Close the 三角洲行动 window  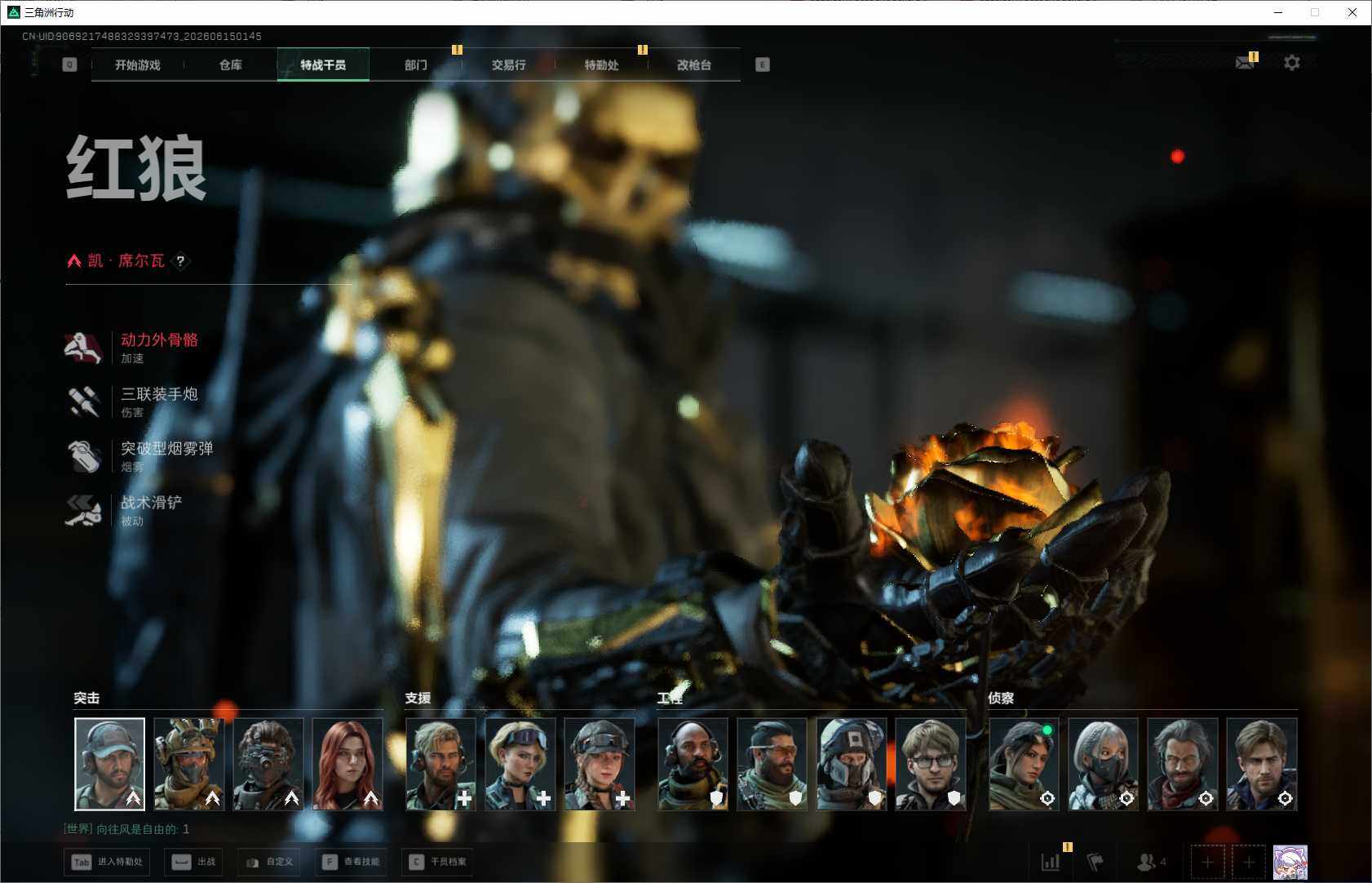coord(1352,12)
